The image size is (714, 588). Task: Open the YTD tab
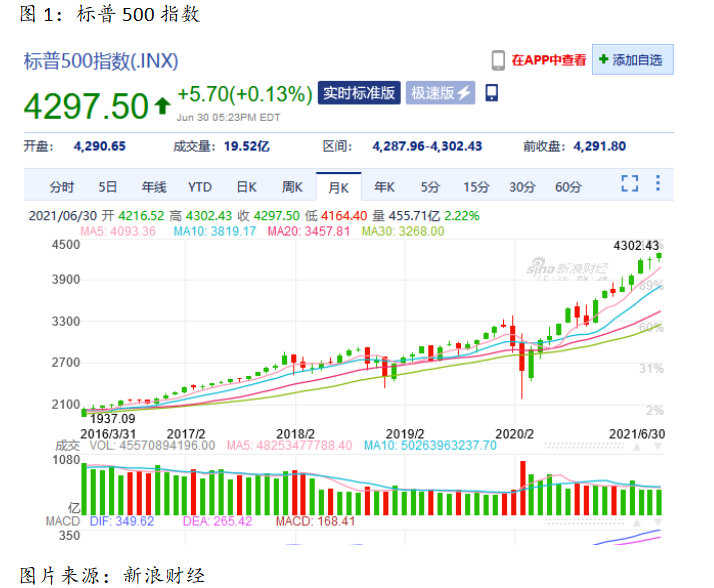pyautogui.click(x=200, y=187)
